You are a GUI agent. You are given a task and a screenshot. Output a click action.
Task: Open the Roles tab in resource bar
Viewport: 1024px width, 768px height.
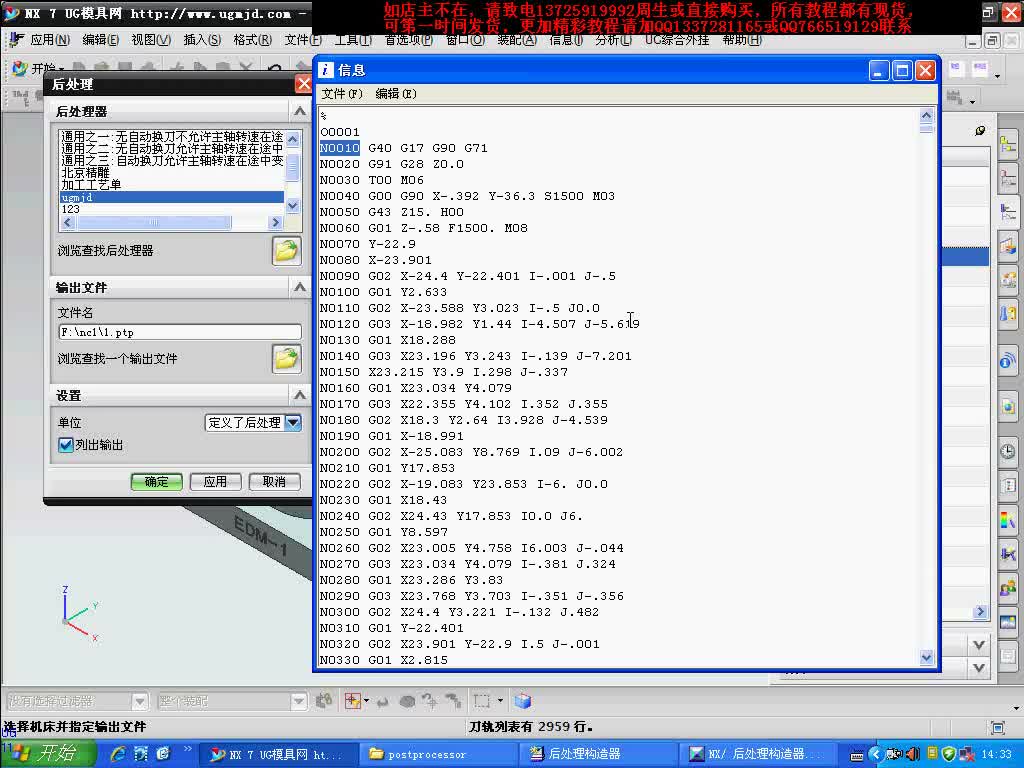coord(1008,588)
